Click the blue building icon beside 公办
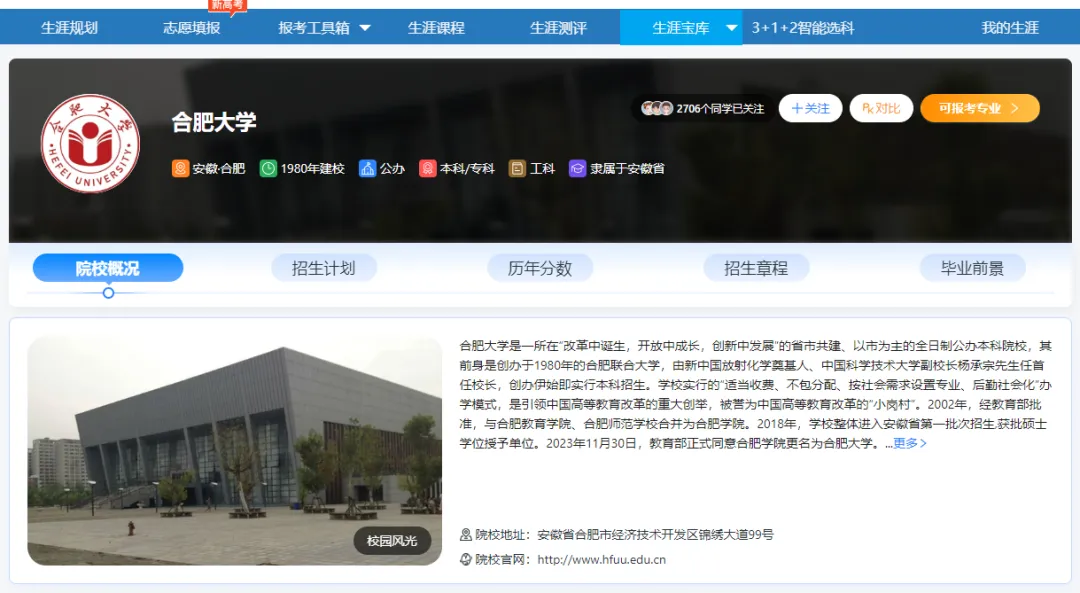This screenshot has height=593, width=1080. 368,169
